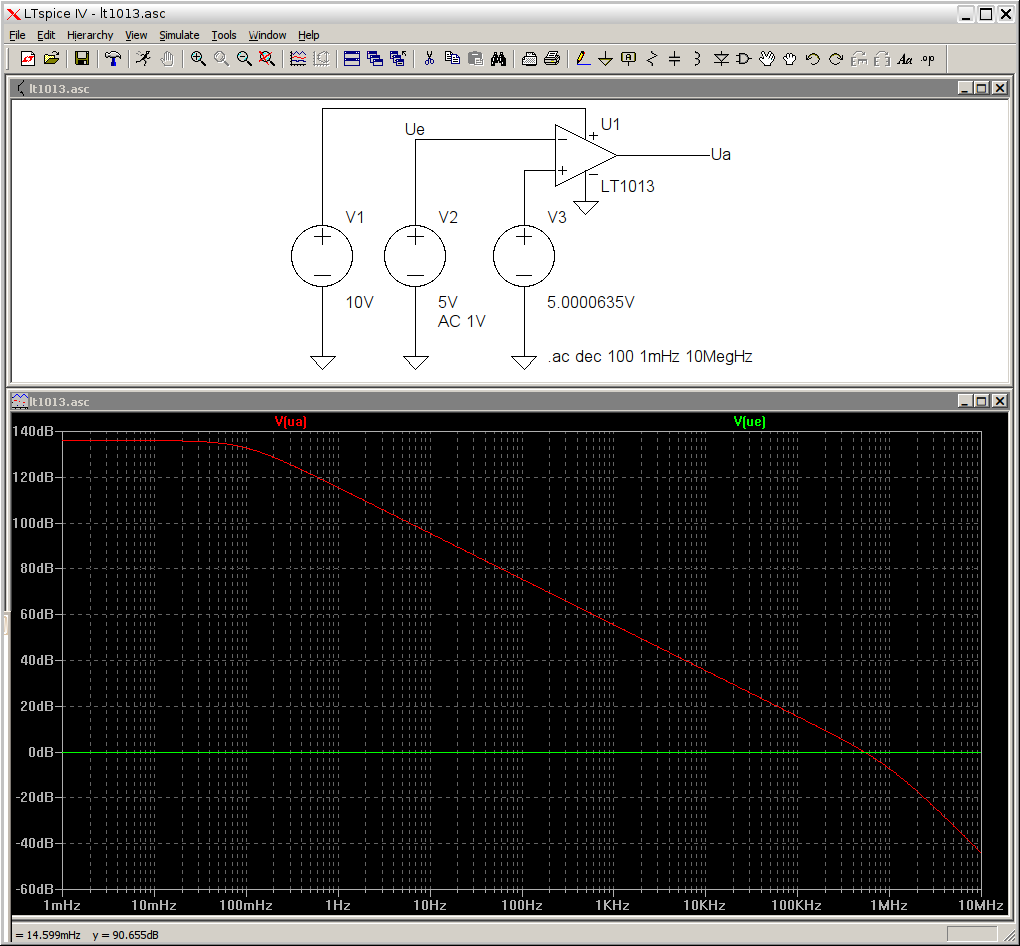The image size is (1020, 946).
Task: Click the LT1013 op-amp label
Action: [x=628, y=187]
